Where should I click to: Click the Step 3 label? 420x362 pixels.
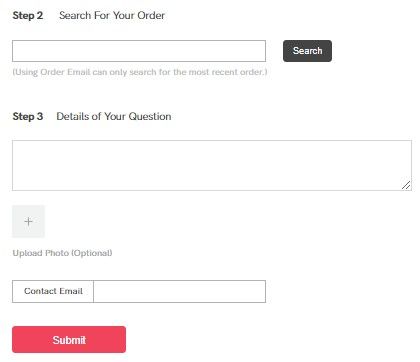point(28,116)
